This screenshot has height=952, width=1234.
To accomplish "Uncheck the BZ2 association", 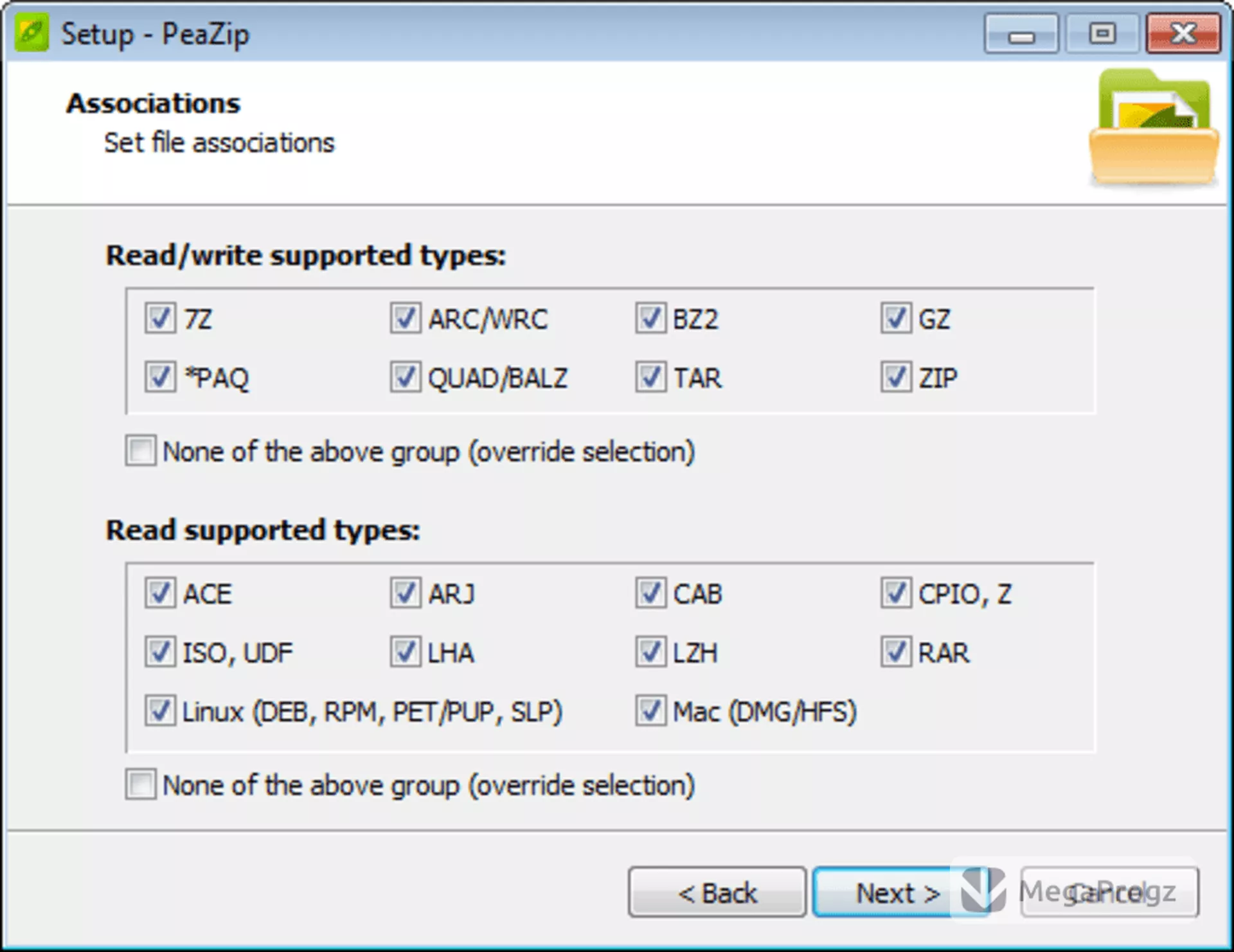I will (650, 318).
